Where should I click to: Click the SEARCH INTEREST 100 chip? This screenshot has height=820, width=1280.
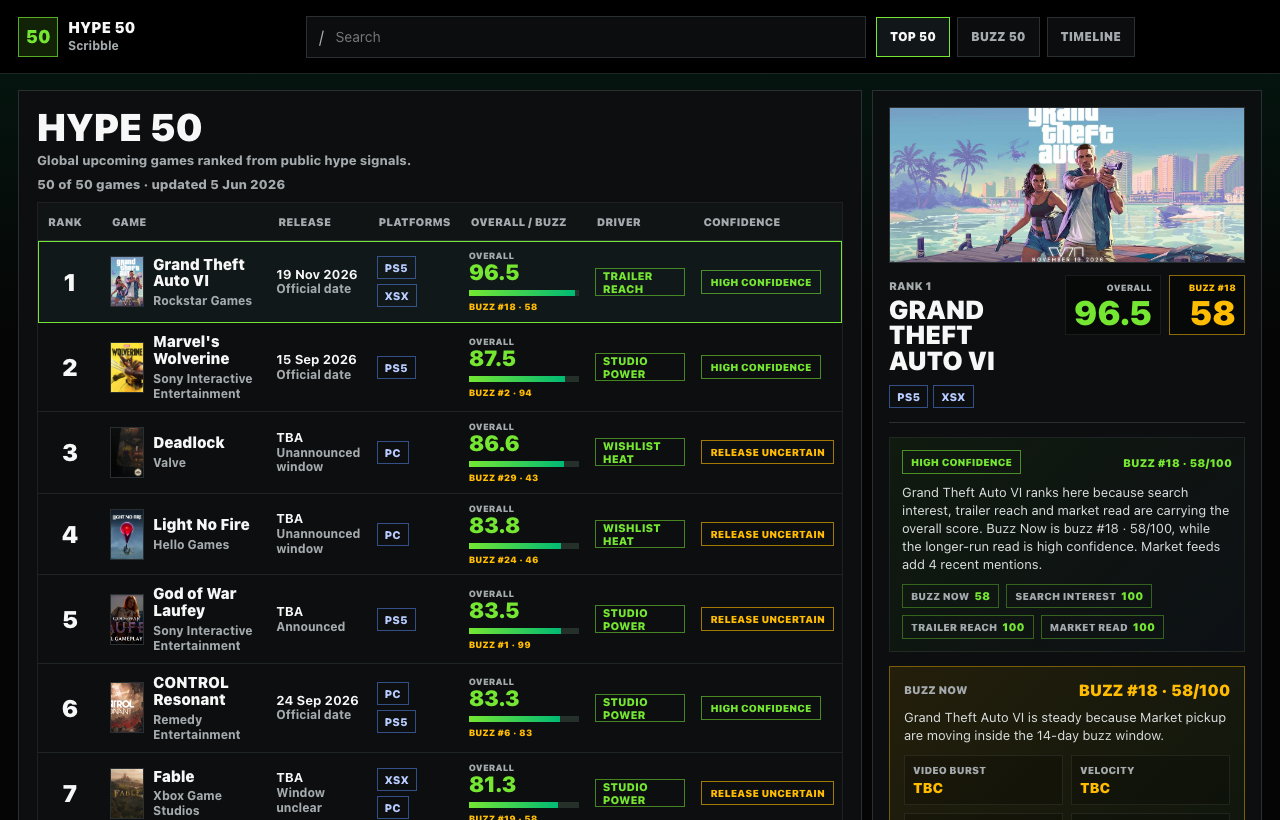1079,596
